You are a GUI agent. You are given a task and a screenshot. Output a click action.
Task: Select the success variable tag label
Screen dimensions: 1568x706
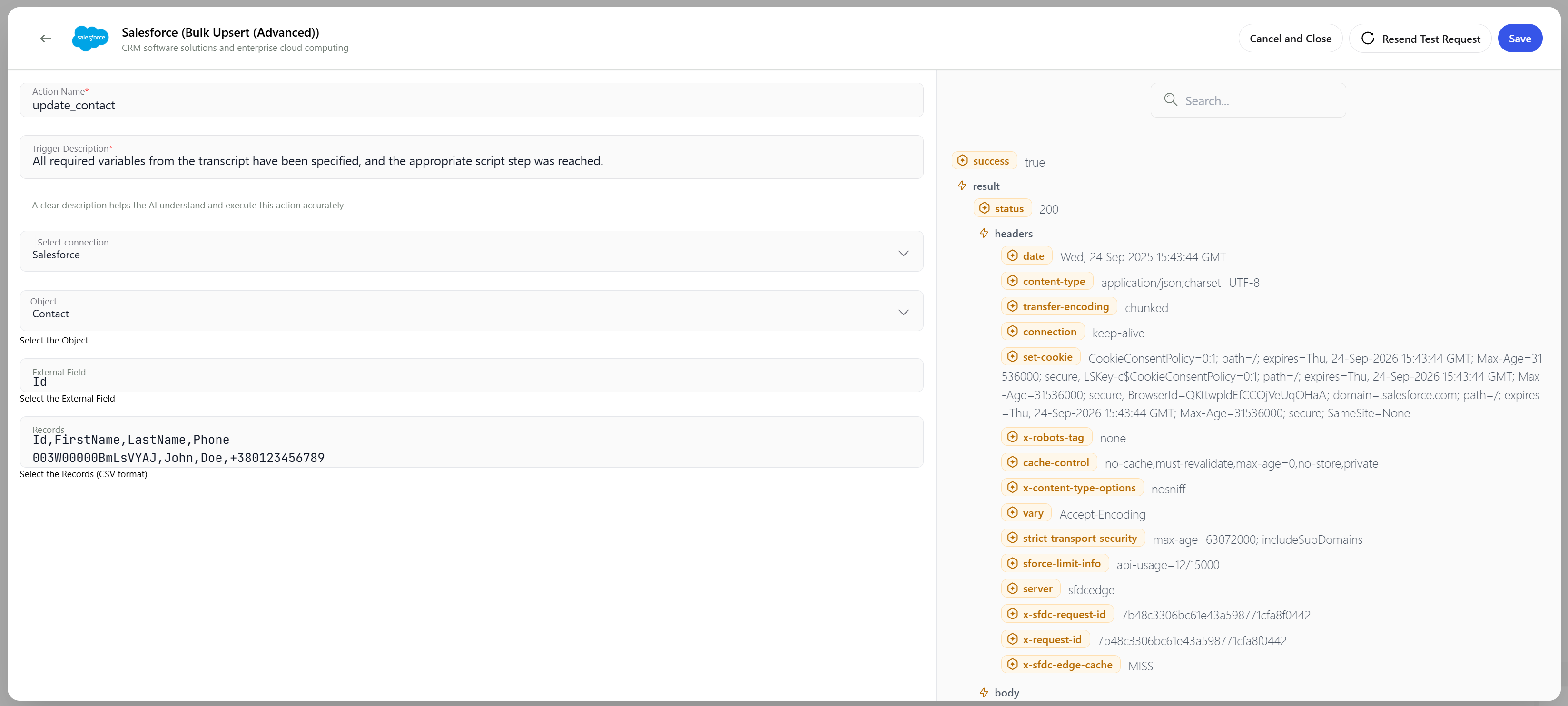[990, 161]
